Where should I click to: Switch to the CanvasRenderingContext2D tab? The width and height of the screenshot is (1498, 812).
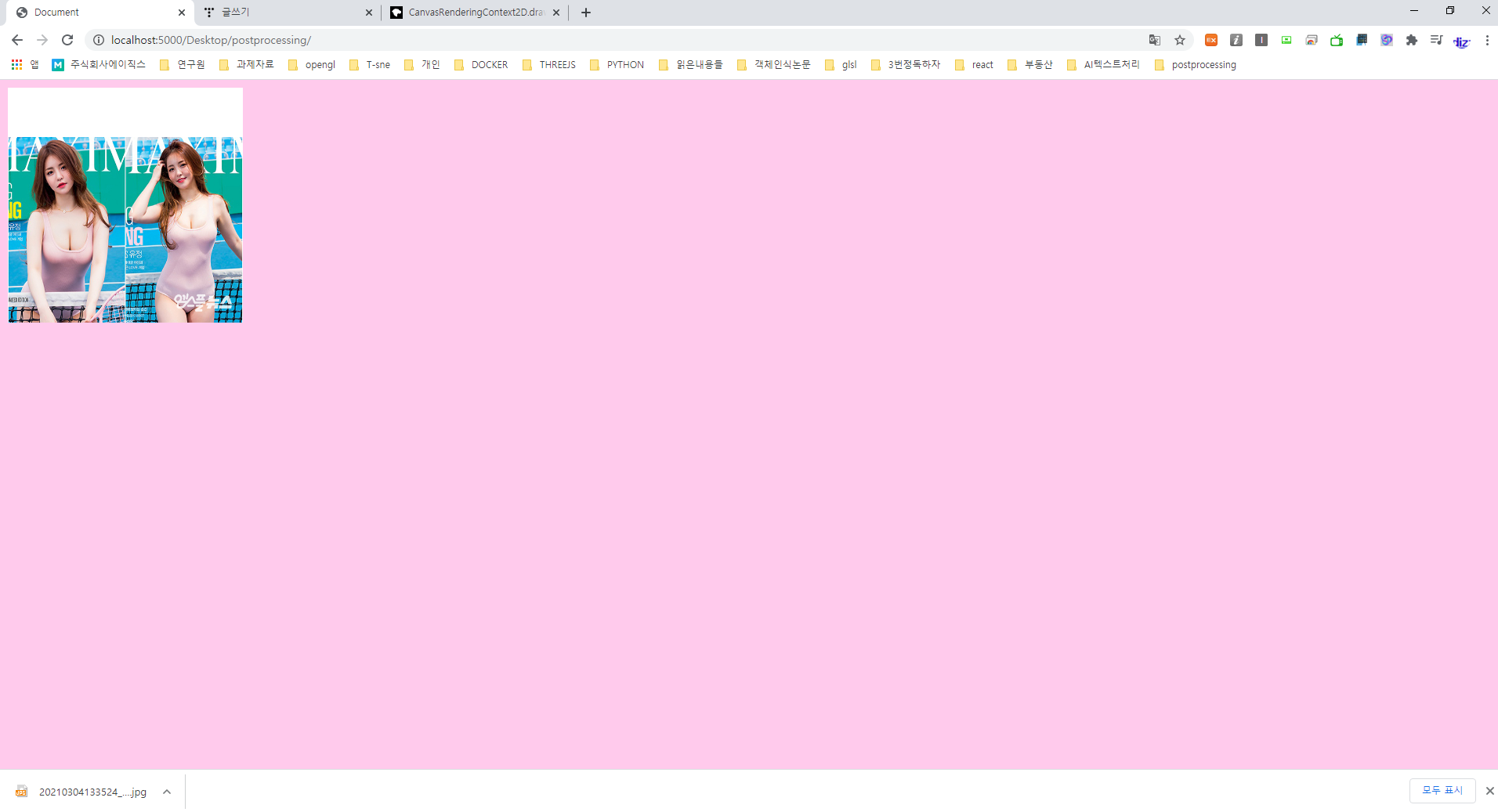click(476, 13)
